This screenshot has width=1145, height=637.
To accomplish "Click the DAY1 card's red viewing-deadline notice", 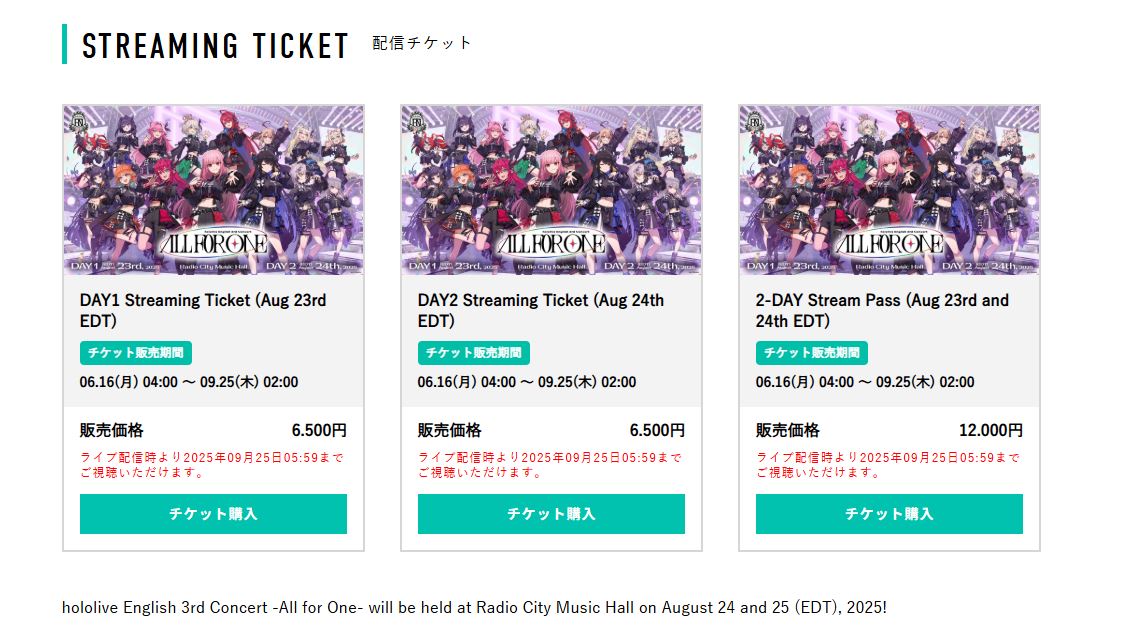I will click(x=211, y=465).
